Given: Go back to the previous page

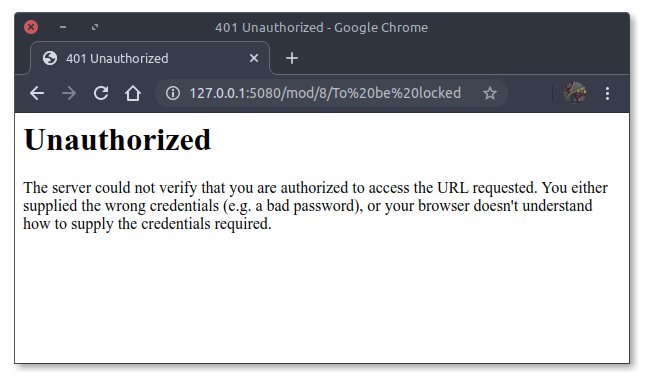Looking at the screenshot, I should click(x=37, y=93).
